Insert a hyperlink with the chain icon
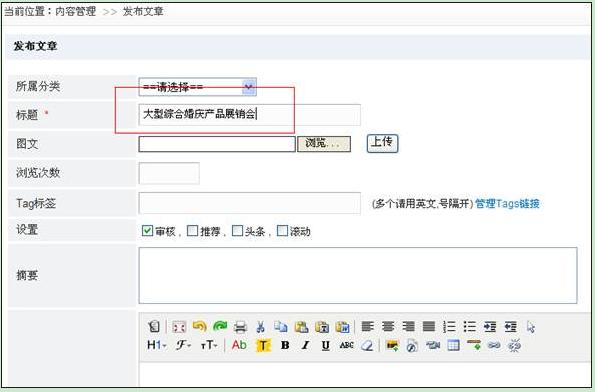The image size is (595, 392). click(x=494, y=345)
